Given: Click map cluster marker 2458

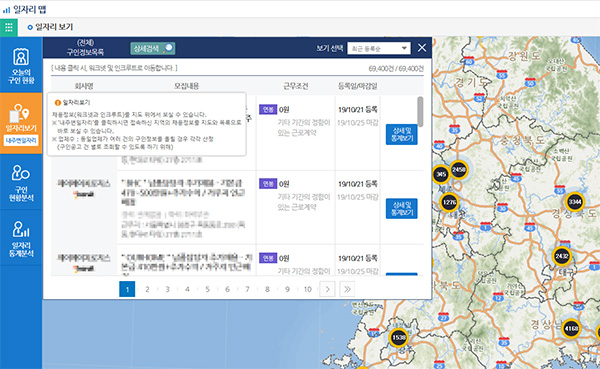Looking at the screenshot, I should (458, 169).
